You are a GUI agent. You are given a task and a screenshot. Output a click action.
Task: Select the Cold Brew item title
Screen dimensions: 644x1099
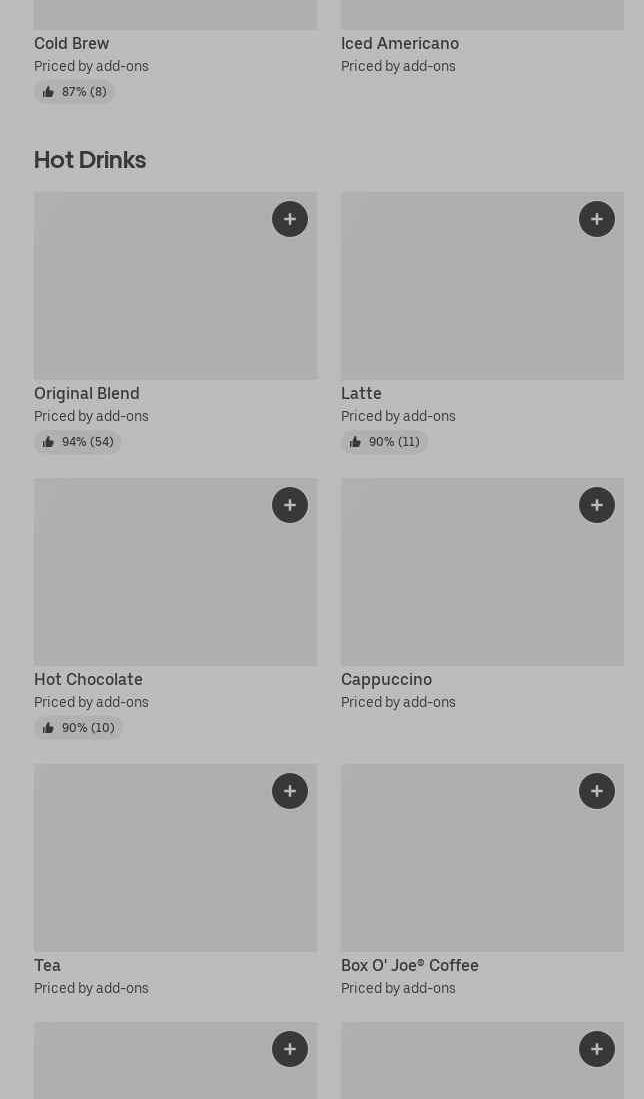71,43
